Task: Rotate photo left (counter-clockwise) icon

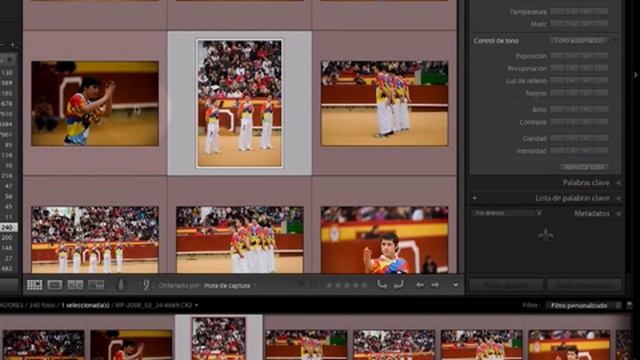Action: [382, 284]
